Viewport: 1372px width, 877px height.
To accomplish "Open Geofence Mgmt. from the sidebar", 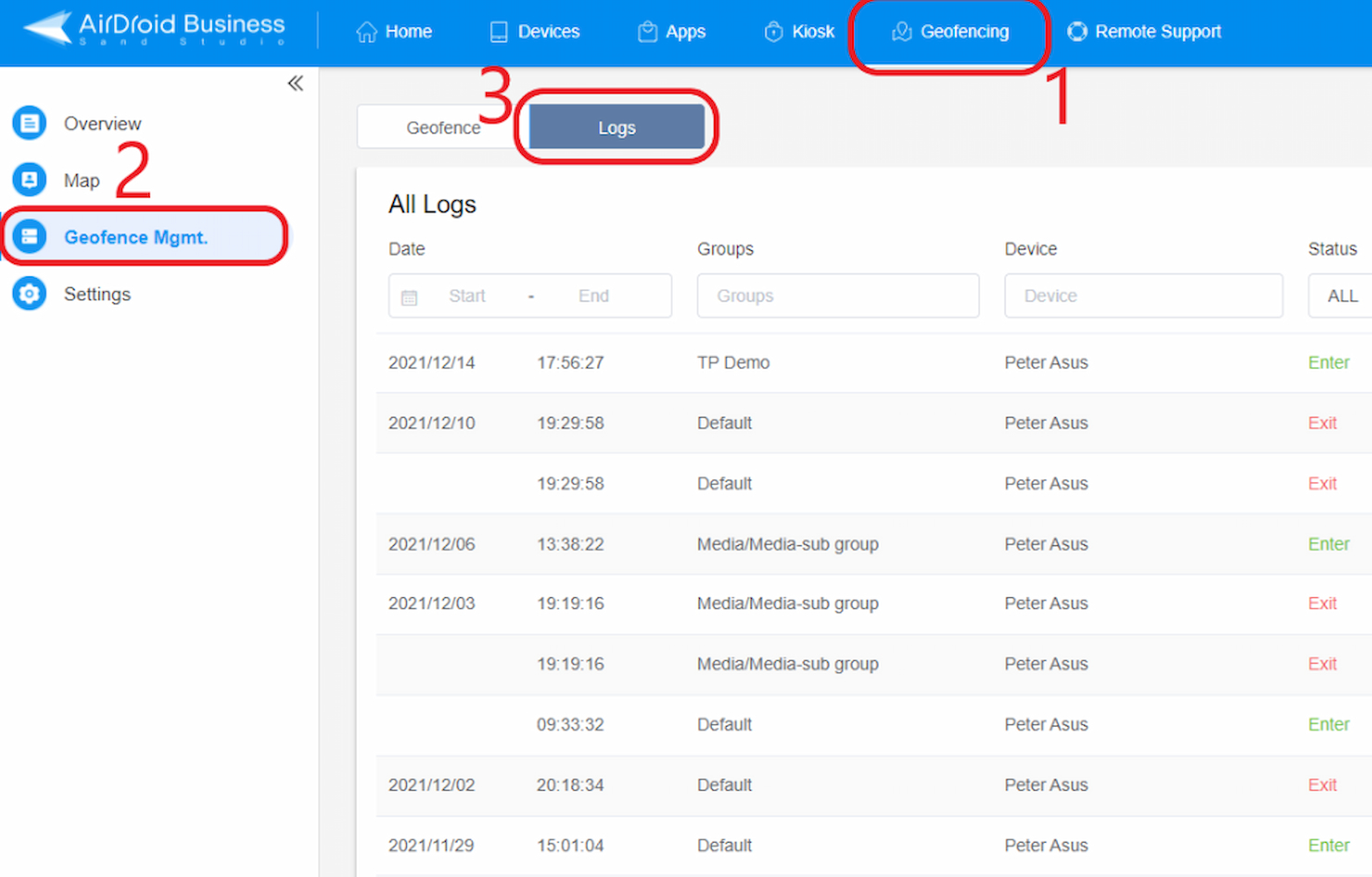I will click(135, 236).
